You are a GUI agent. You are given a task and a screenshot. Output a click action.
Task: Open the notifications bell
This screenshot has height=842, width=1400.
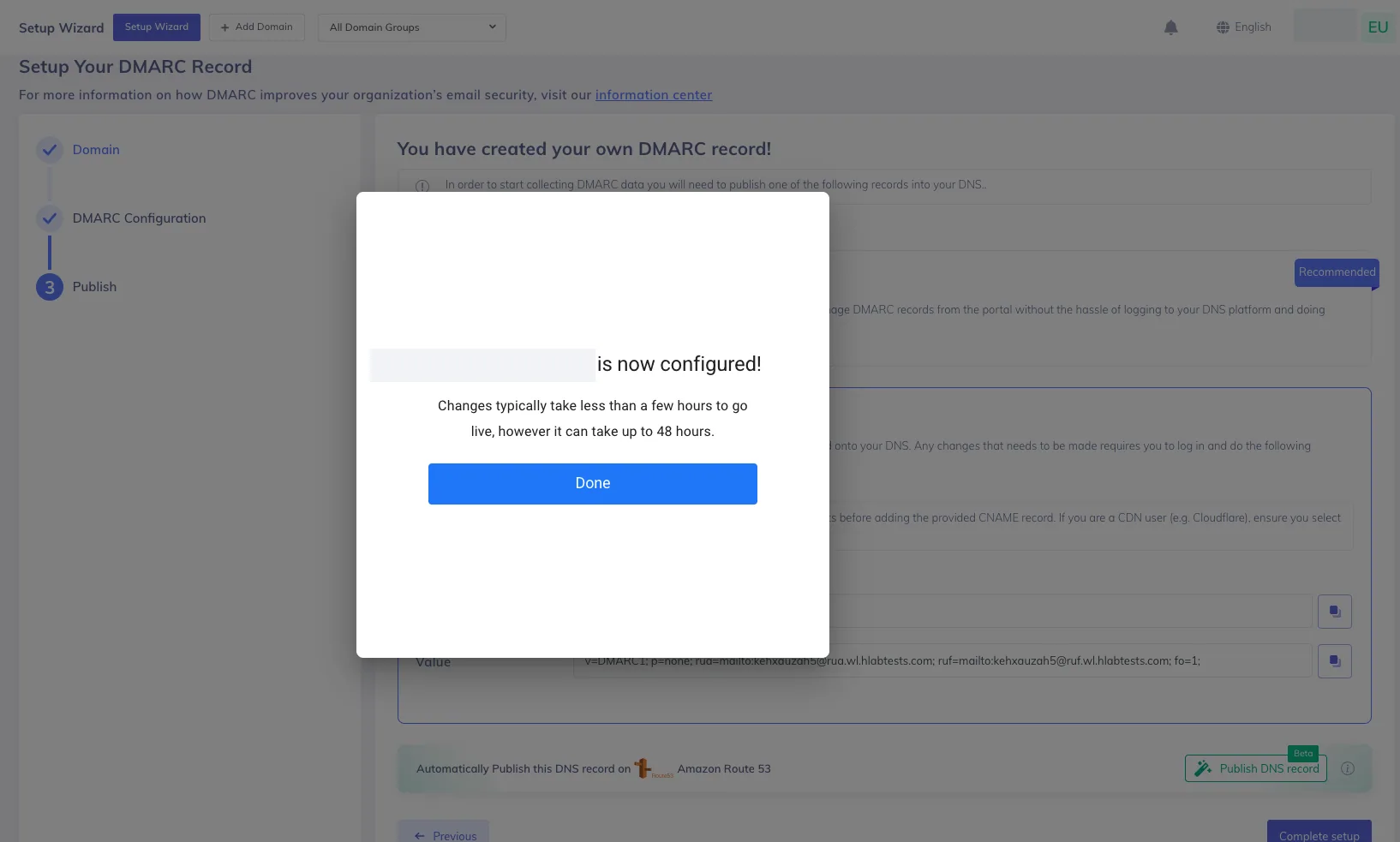pyautogui.click(x=1170, y=27)
